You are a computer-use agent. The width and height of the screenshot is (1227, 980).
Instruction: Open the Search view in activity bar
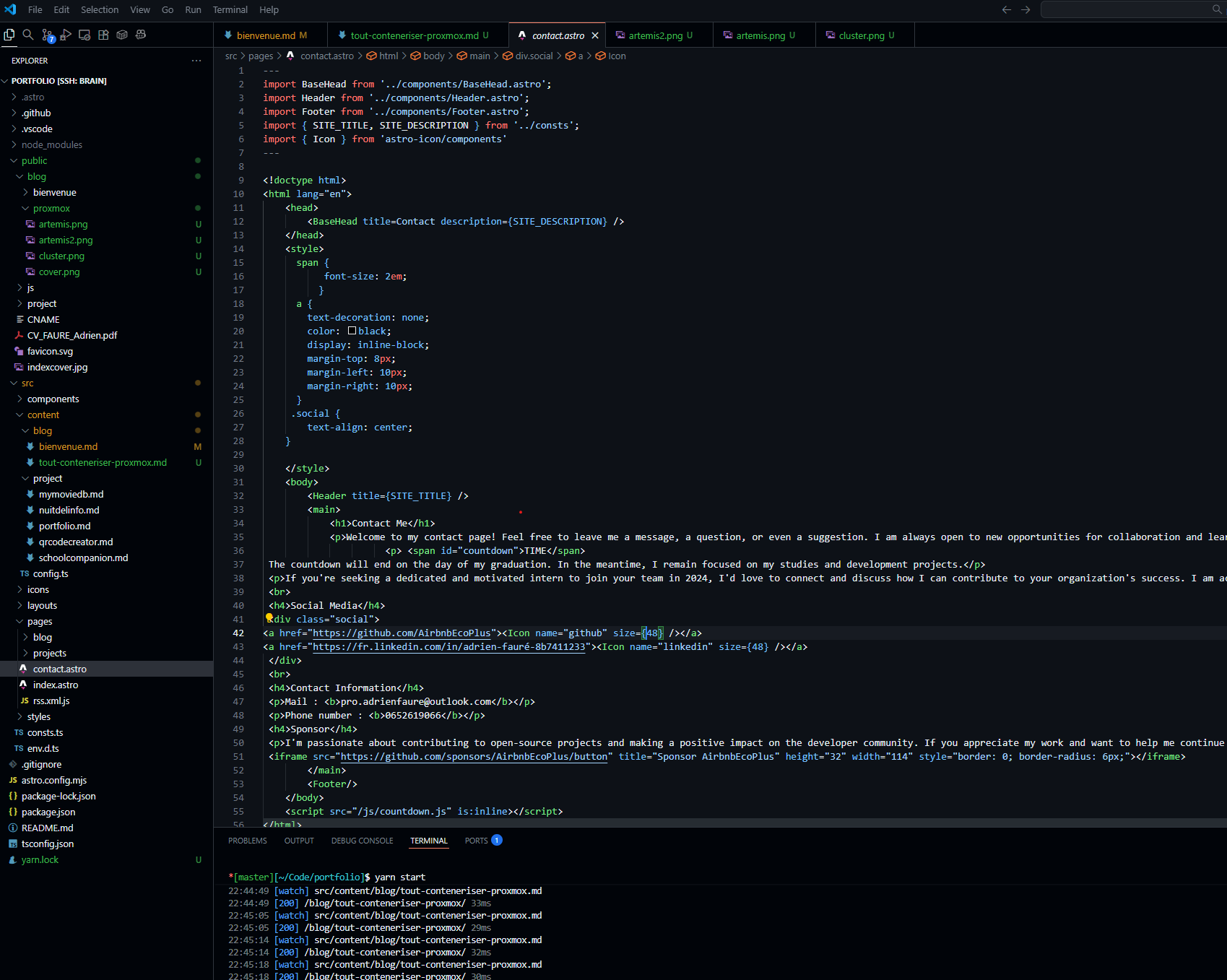click(28, 35)
